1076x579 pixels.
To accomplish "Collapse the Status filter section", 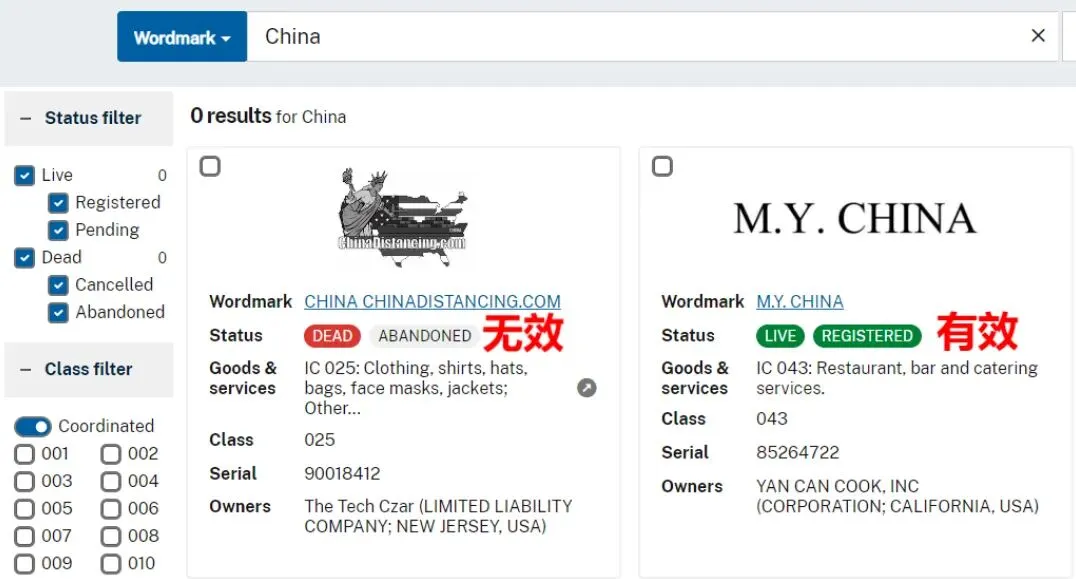I will [25, 118].
